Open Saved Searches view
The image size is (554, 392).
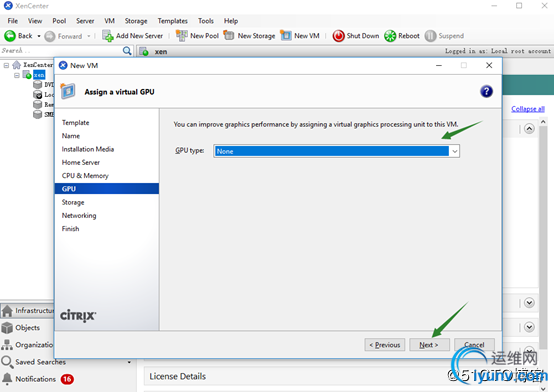(40, 362)
